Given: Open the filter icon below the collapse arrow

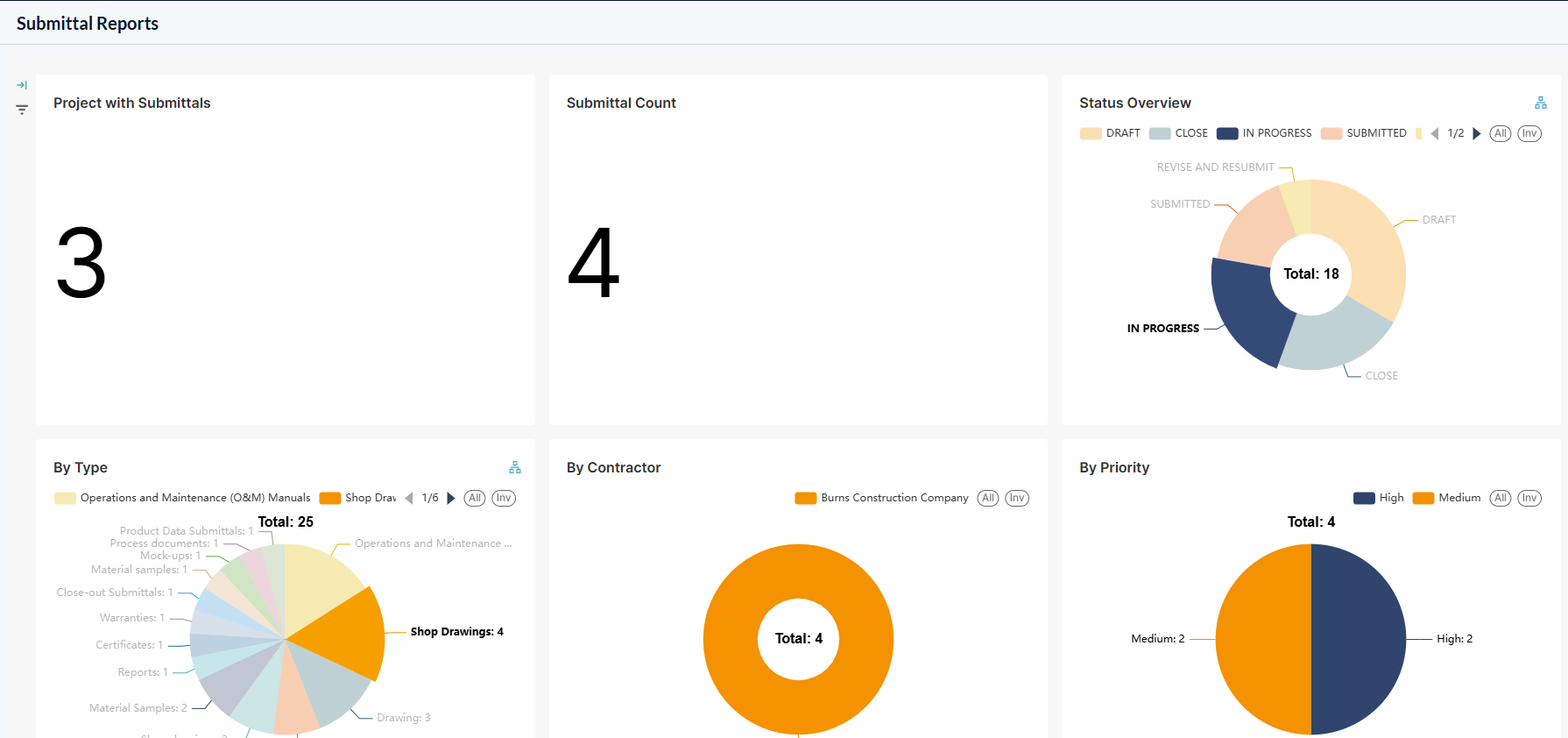Looking at the screenshot, I should (22, 110).
